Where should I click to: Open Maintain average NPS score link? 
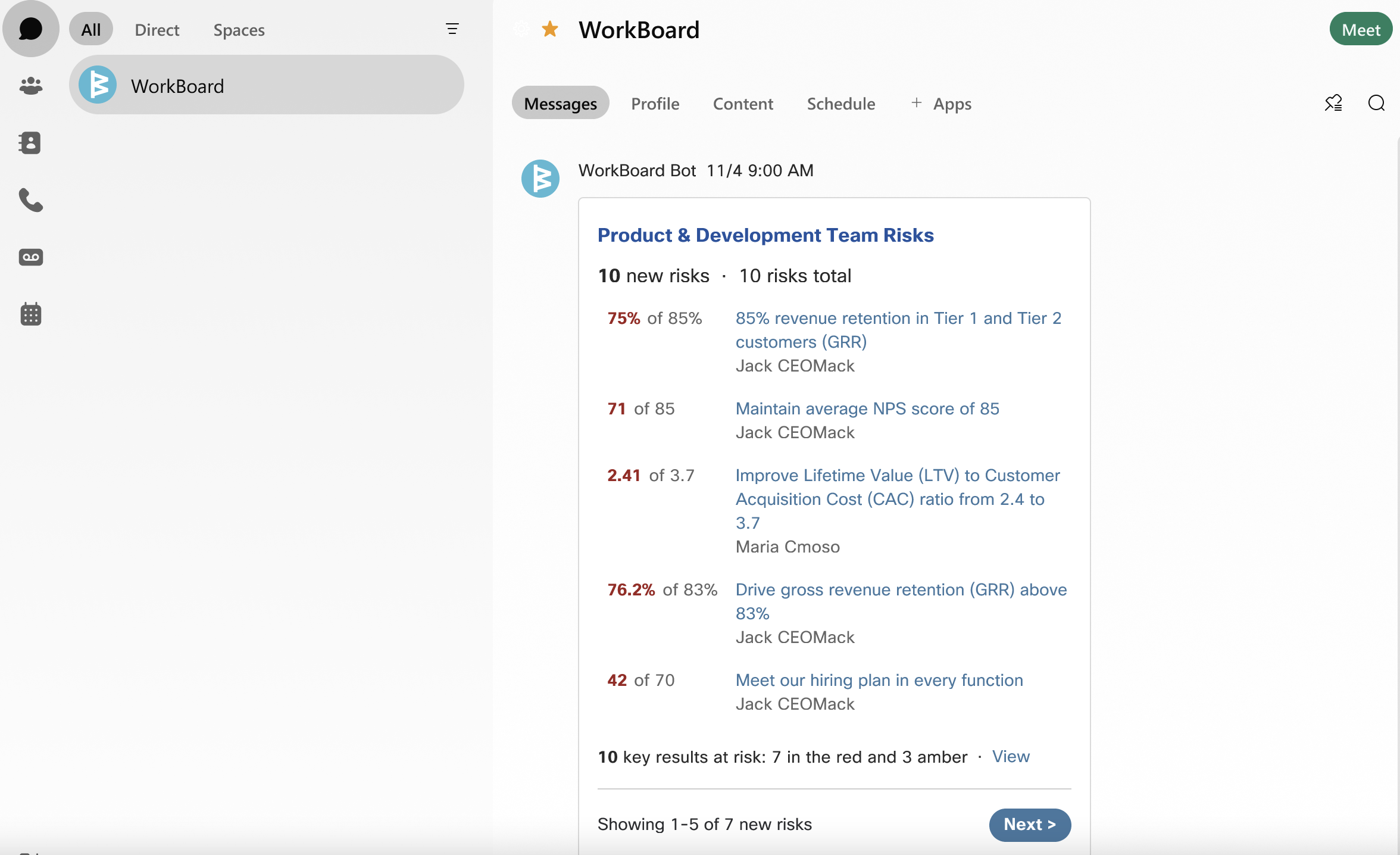tap(867, 408)
